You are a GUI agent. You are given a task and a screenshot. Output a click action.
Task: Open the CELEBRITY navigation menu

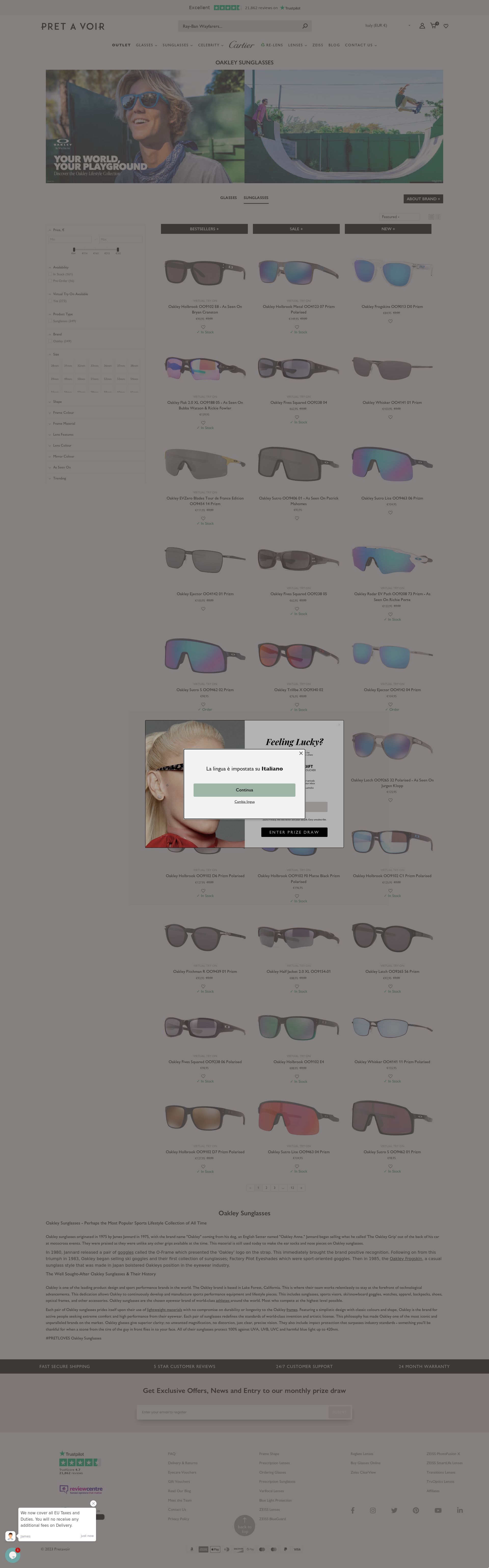pos(210,45)
